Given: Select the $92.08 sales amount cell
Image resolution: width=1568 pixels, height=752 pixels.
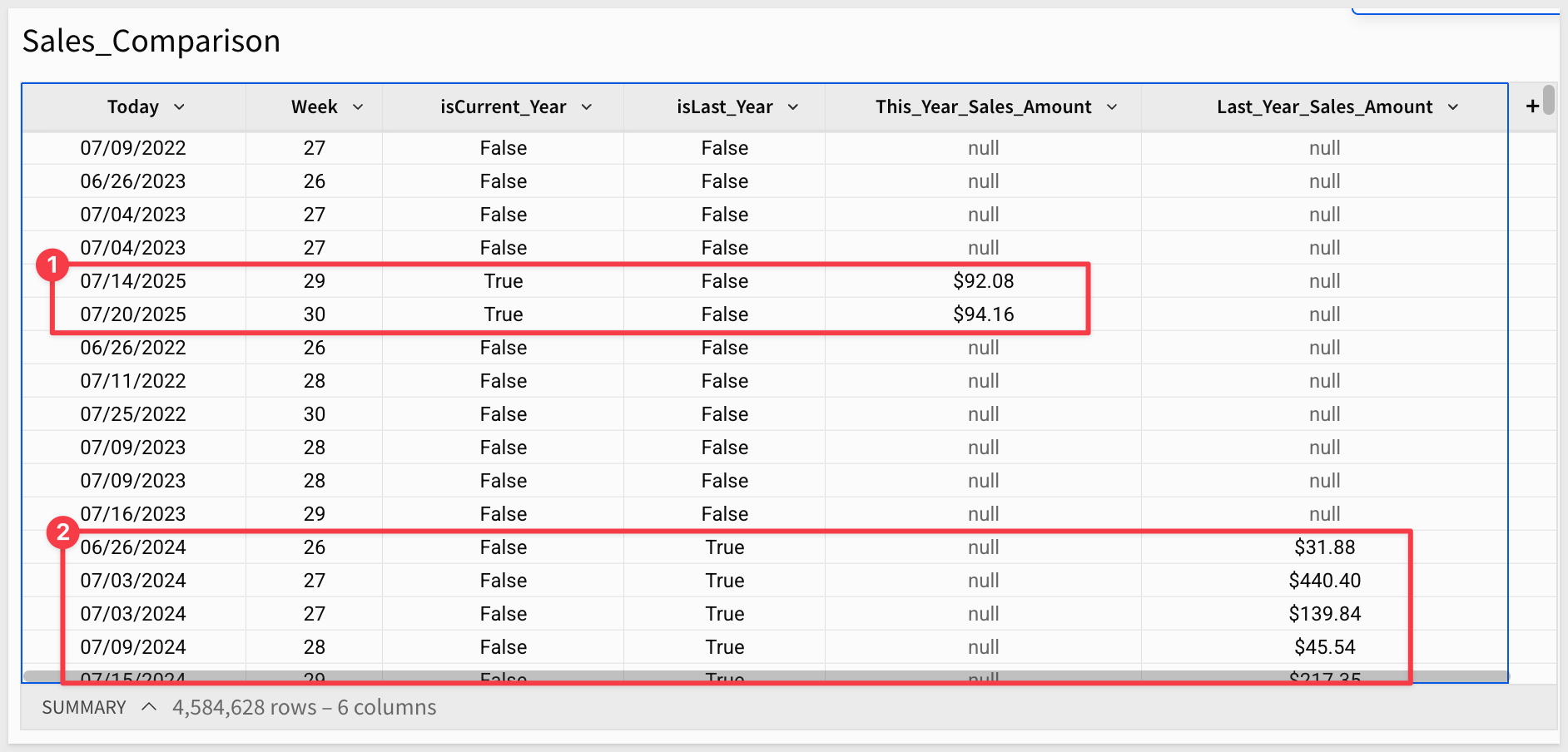Looking at the screenshot, I should [x=983, y=281].
